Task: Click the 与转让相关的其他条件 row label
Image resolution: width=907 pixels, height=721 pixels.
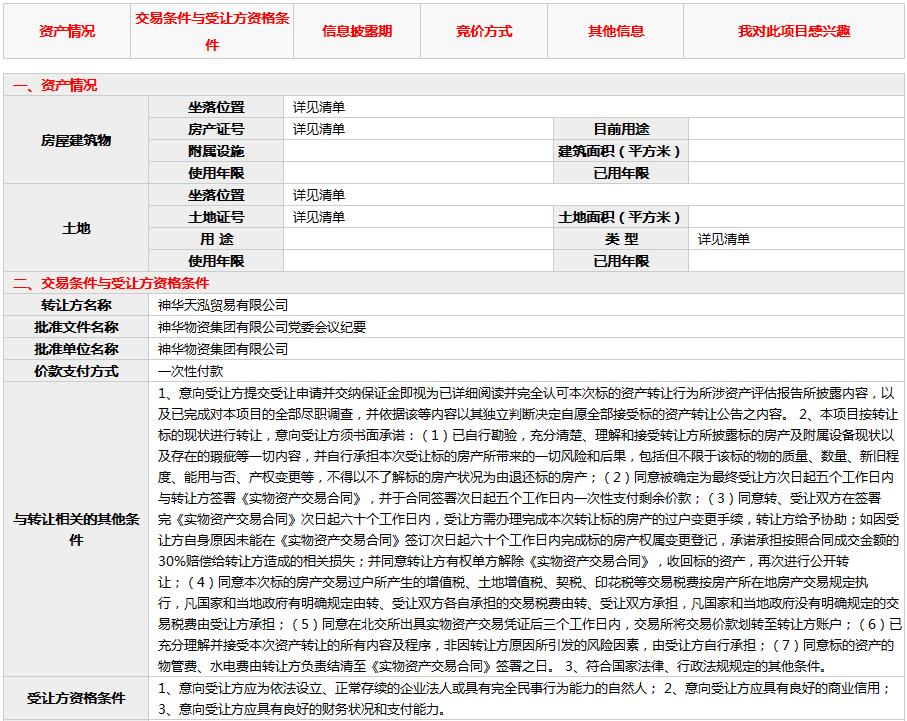Action: coord(76,529)
